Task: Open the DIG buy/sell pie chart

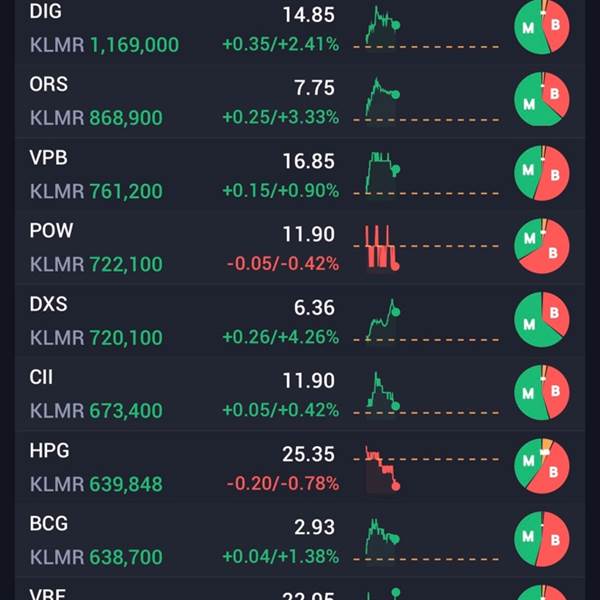Action: coord(541,26)
